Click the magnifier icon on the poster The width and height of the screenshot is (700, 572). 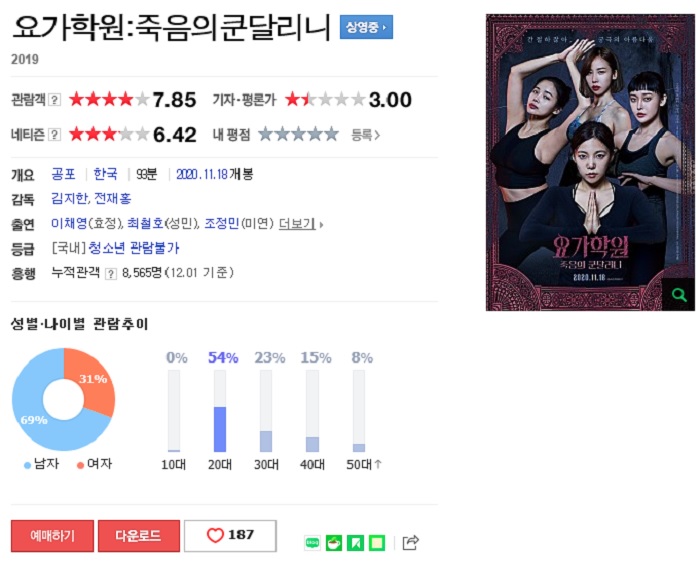click(679, 294)
